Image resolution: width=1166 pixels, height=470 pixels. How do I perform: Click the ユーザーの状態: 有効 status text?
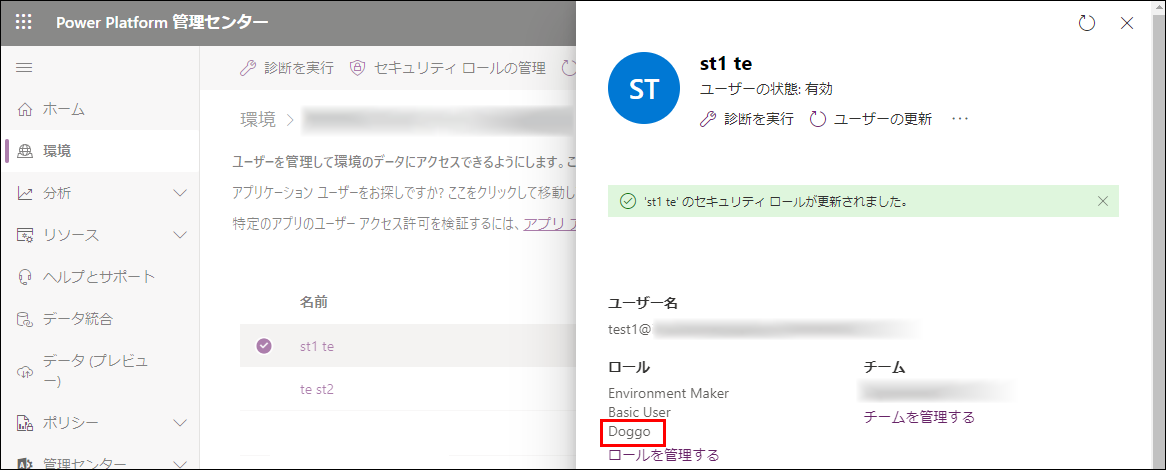766,89
